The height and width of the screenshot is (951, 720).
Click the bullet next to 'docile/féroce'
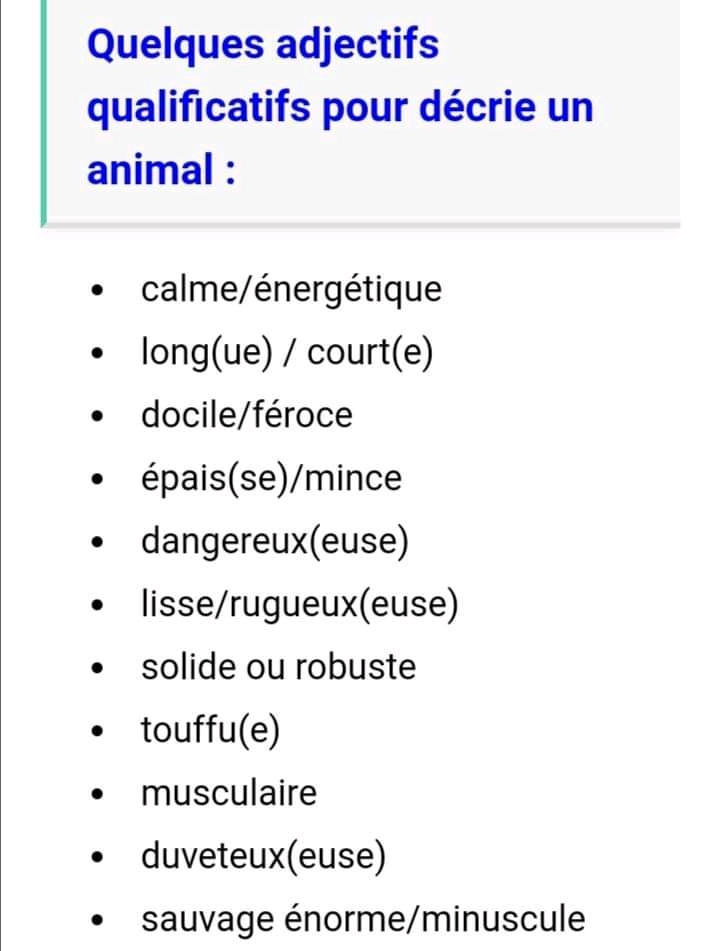(97, 418)
